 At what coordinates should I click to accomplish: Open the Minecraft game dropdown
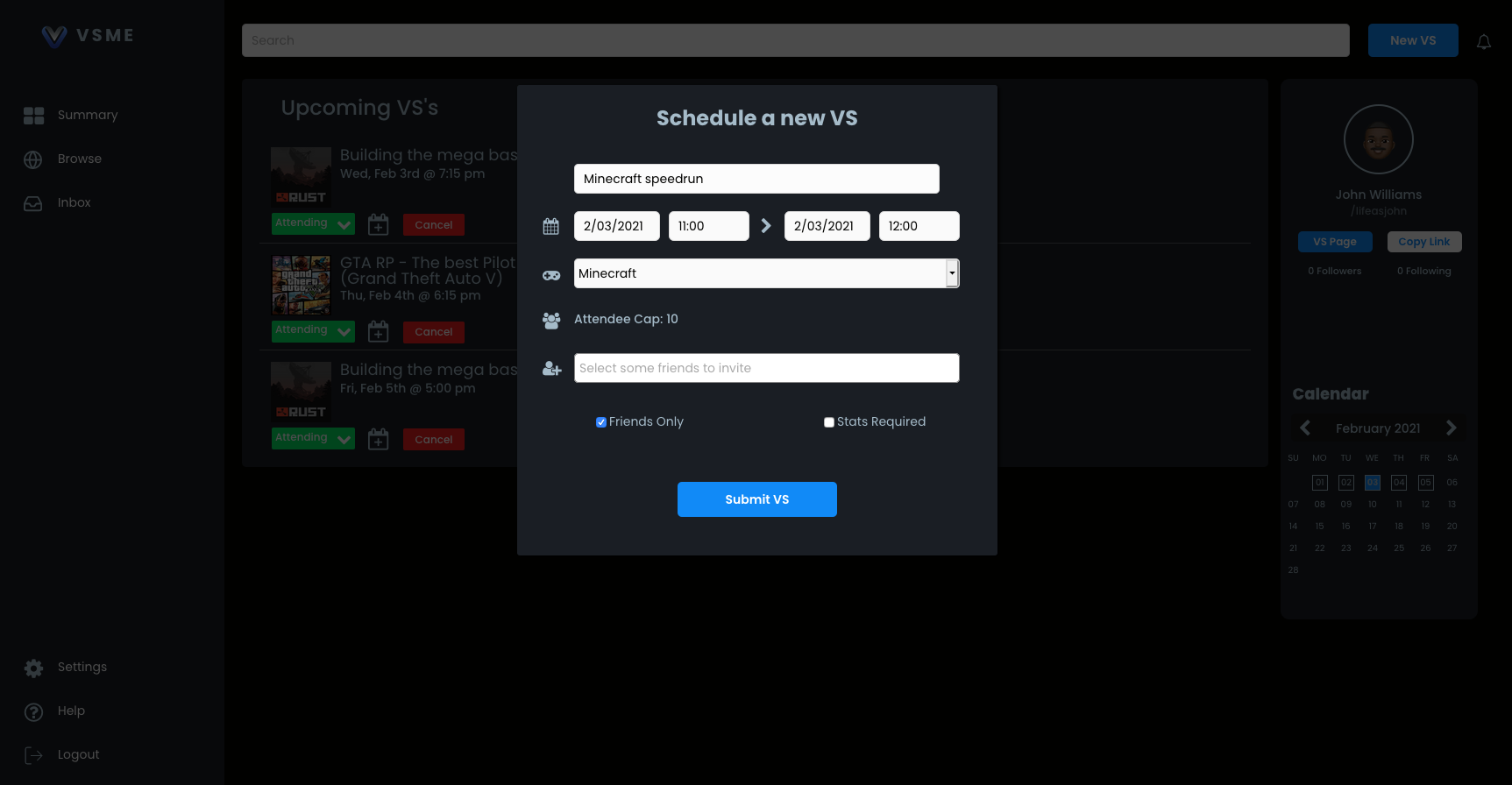(x=767, y=273)
